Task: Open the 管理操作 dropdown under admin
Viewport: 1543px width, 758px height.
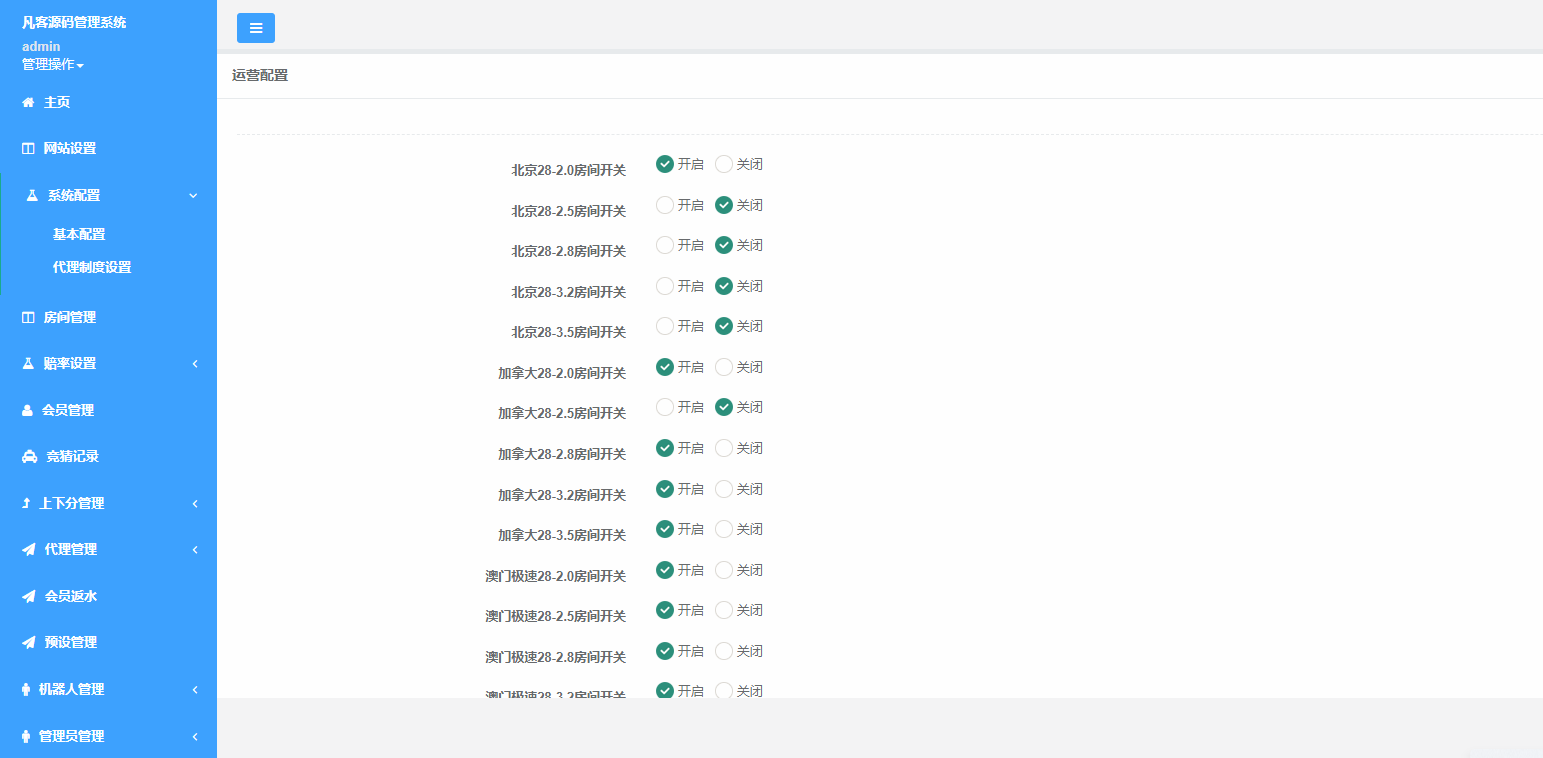Action: 52,64
